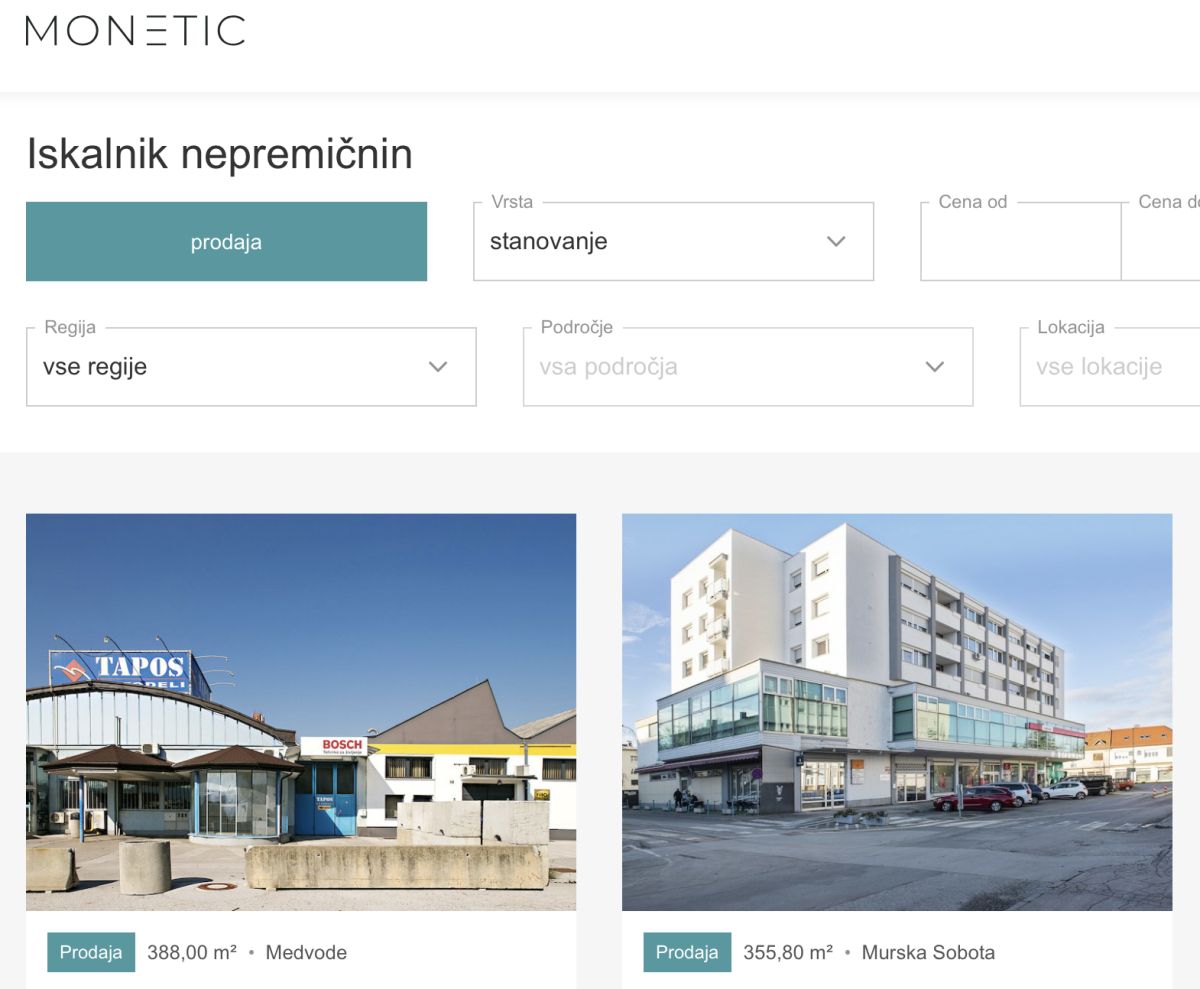Click the 388,00 m² area label
Image resolution: width=1200 pixels, height=989 pixels.
coord(192,953)
